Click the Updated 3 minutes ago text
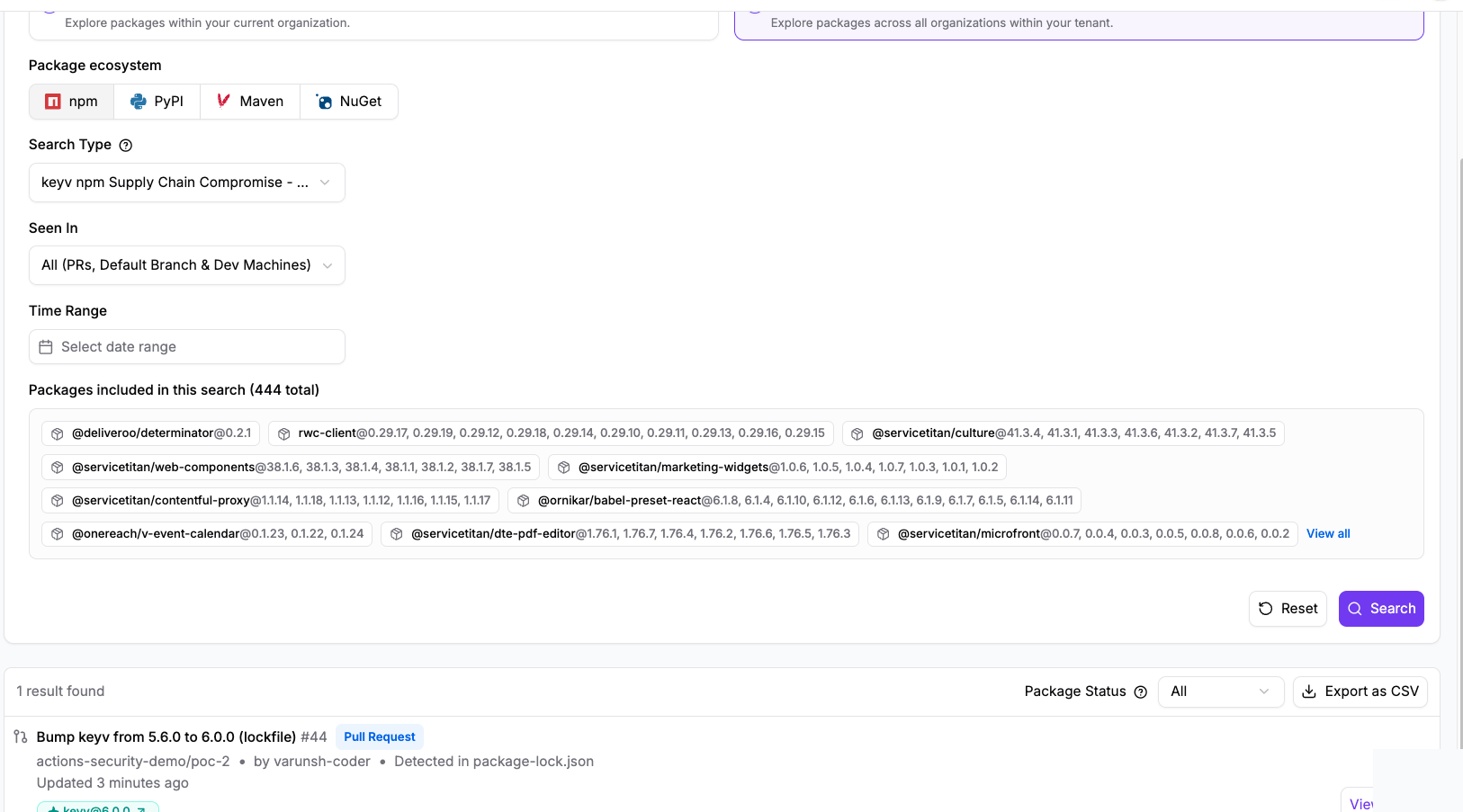Image resolution: width=1463 pixels, height=812 pixels. (112, 783)
